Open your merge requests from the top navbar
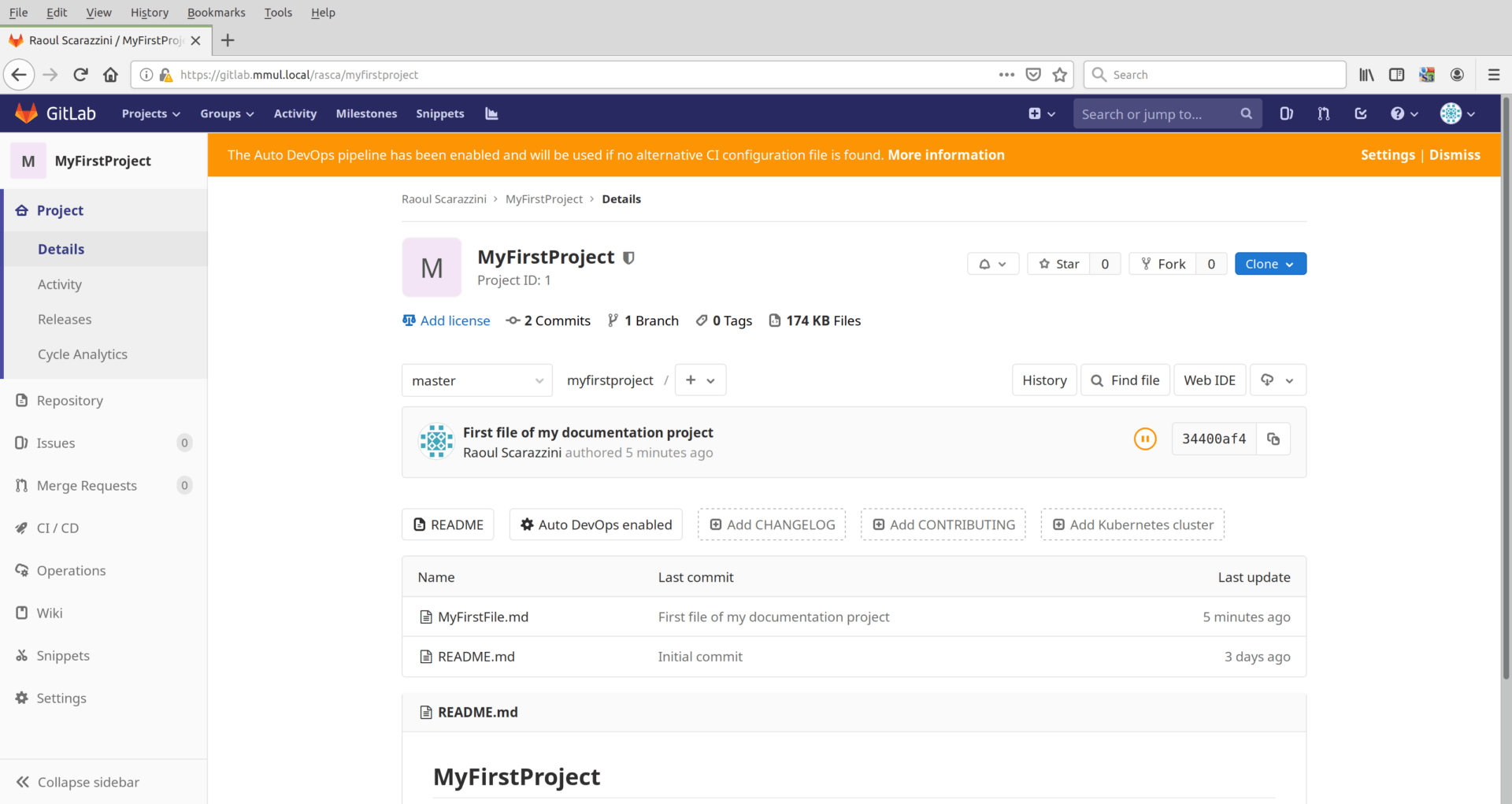This screenshot has height=804, width=1512. click(1323, 113)
